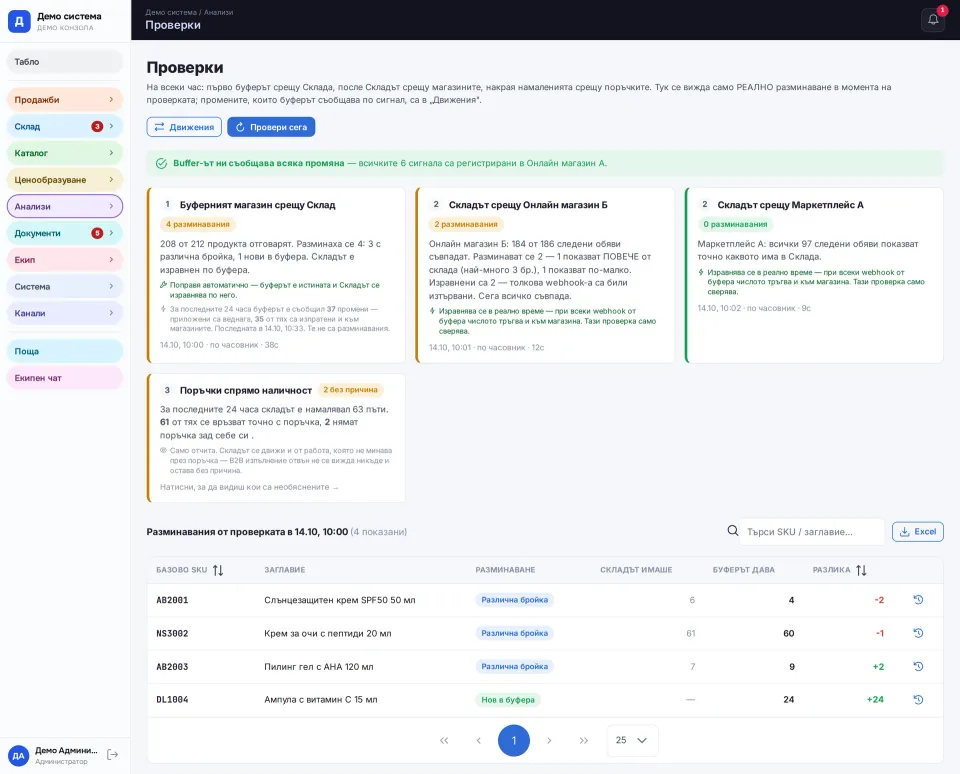Expand the Документи menu chevron
Image resolution: width=960 pixels, height=774 pixels.
click(x=111, y=233)
